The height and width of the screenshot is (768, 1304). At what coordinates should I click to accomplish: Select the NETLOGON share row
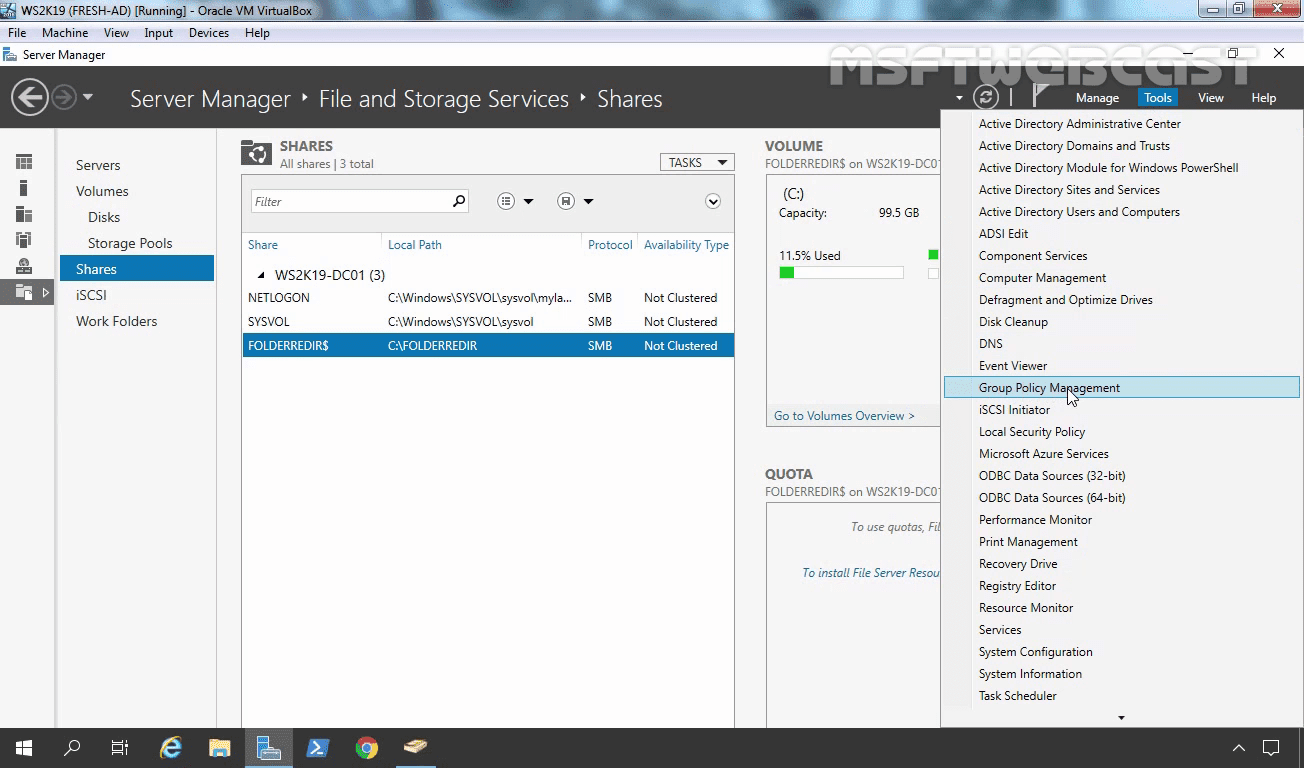488,298
